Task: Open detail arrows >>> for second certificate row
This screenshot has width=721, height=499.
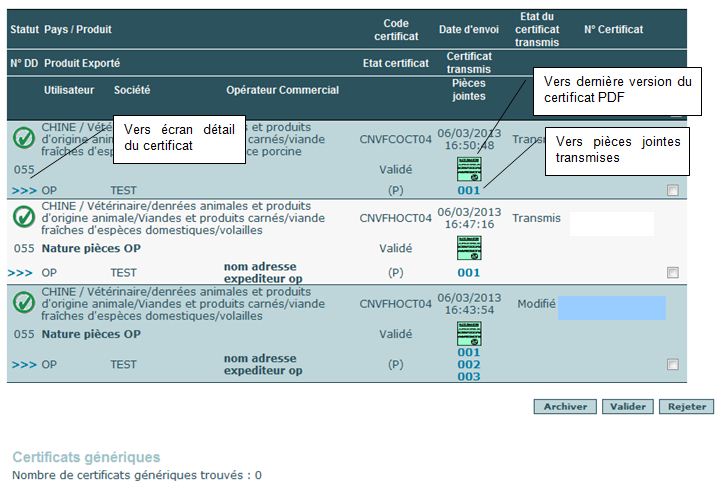Action: point(20,273)
